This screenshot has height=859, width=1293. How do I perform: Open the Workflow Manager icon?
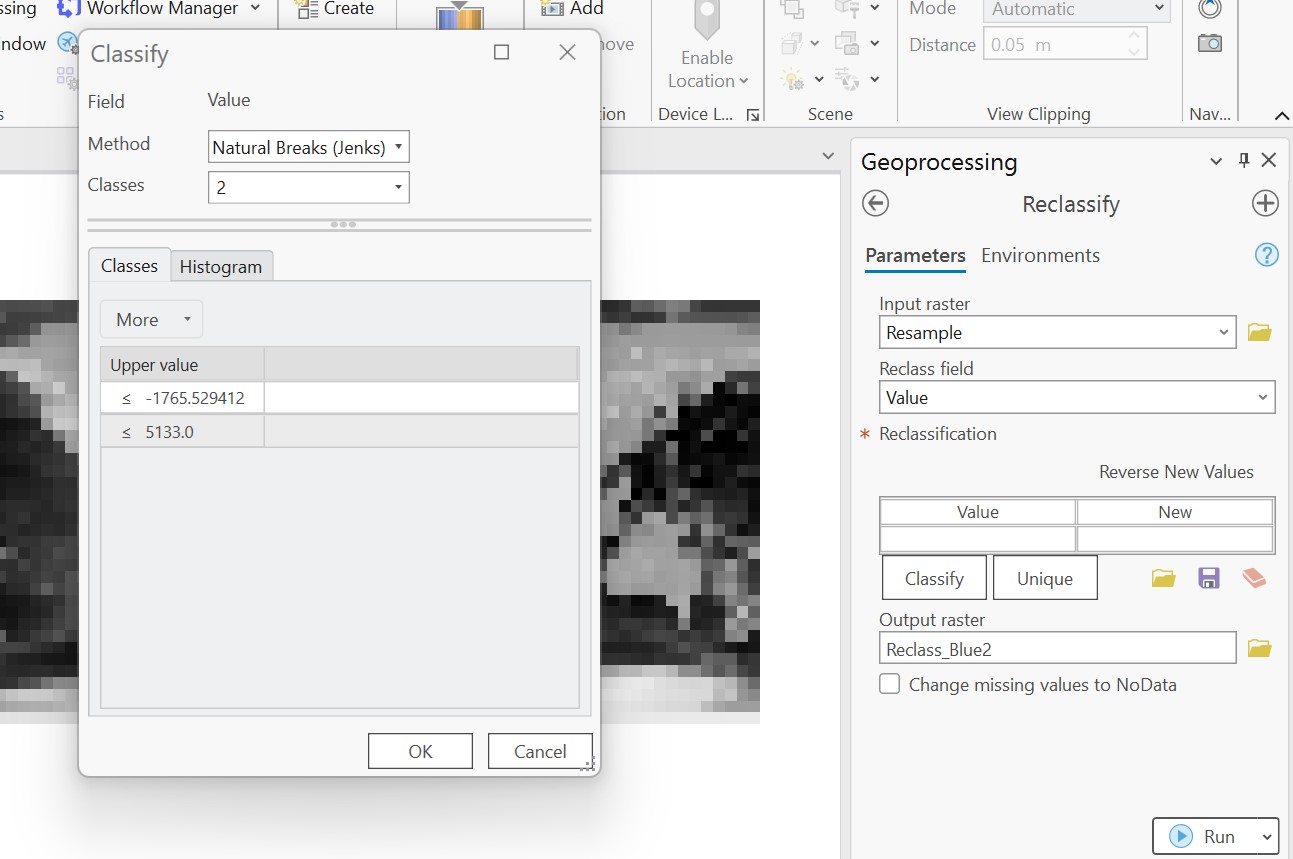(x=66, y=8)
